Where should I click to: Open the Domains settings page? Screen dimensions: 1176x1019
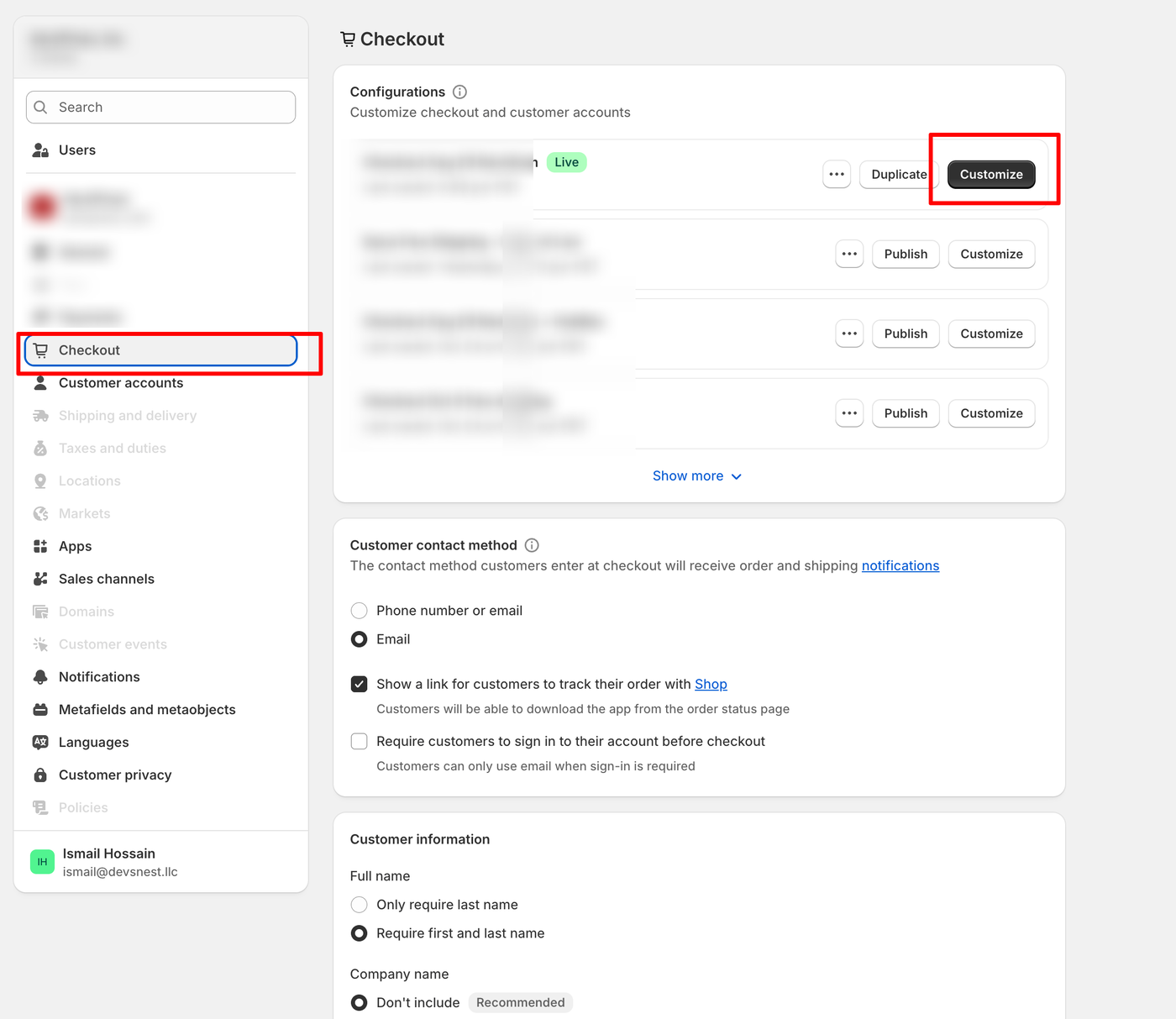pos(160,612)
